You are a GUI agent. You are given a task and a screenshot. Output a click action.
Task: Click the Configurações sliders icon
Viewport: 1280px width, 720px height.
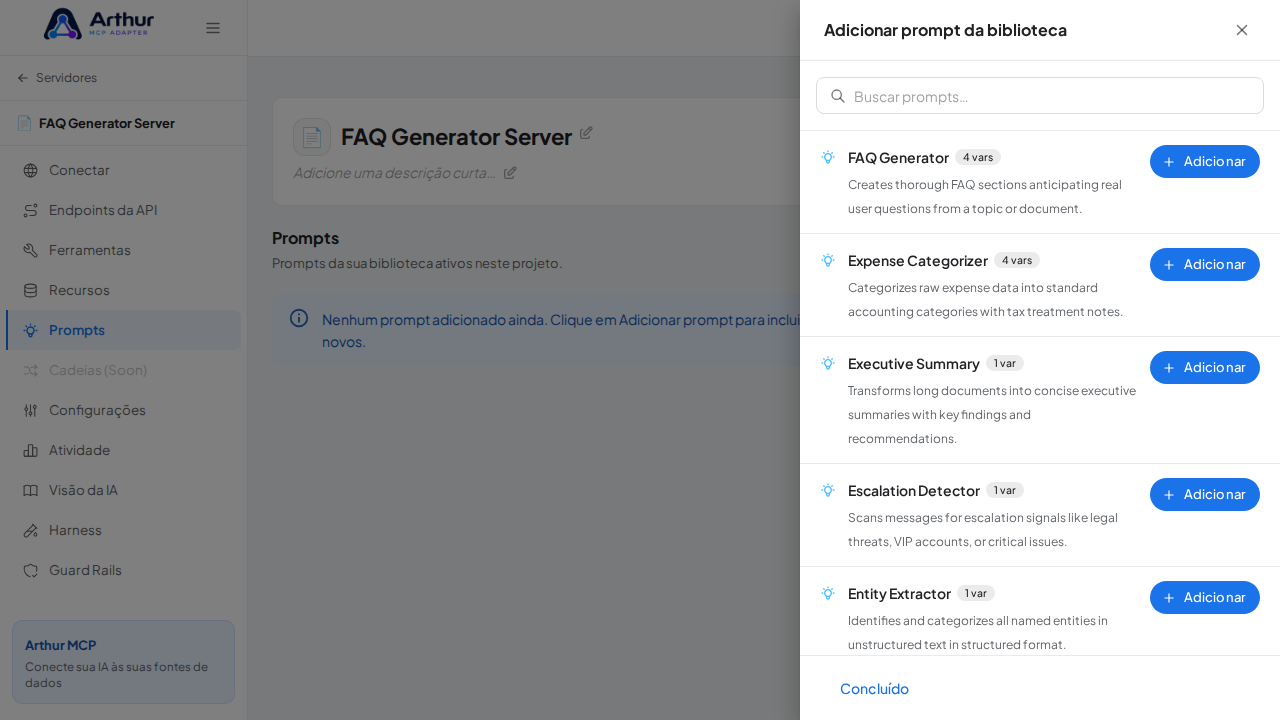[x=30, y=410]
